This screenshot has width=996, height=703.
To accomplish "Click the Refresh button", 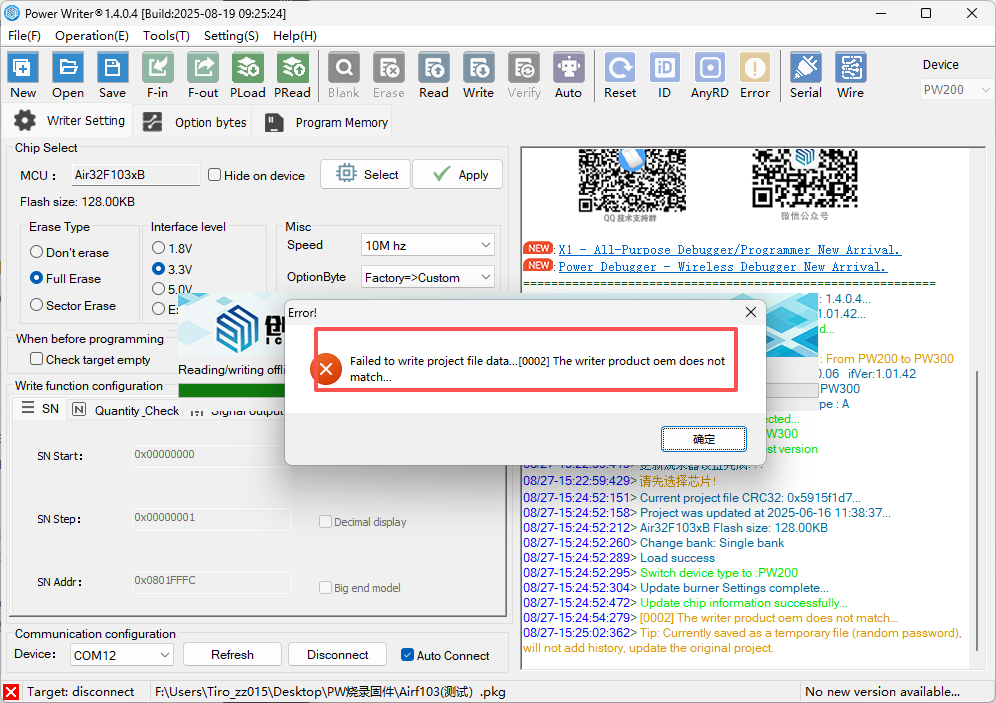I will pyautogui.click(x=232, y=655).
